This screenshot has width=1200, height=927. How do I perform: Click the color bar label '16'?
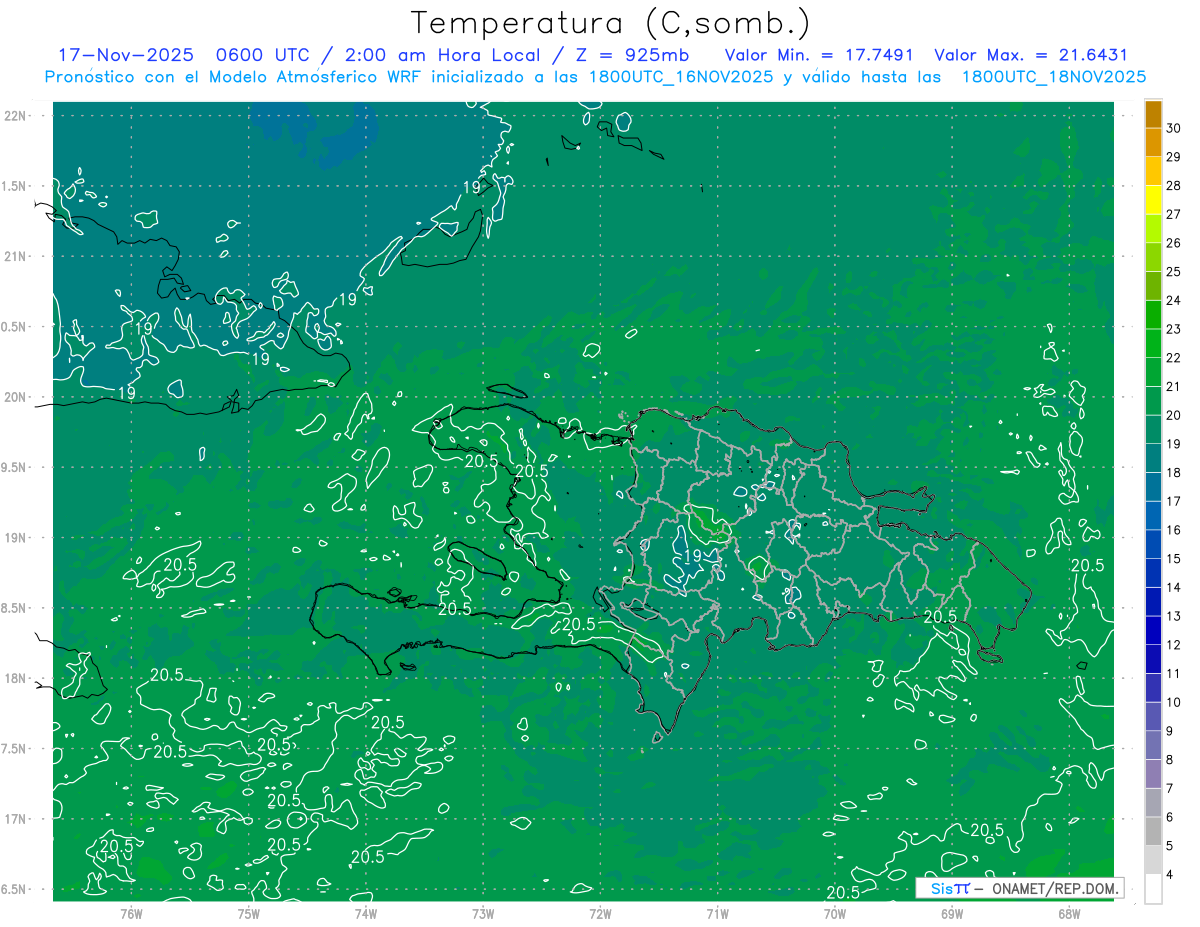[1173, 530]
